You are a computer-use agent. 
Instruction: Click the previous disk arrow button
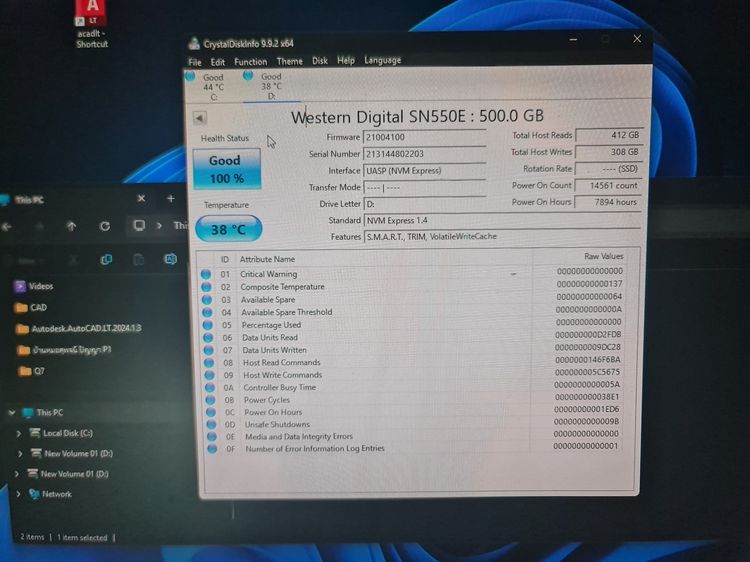click(x=200, y=118)
